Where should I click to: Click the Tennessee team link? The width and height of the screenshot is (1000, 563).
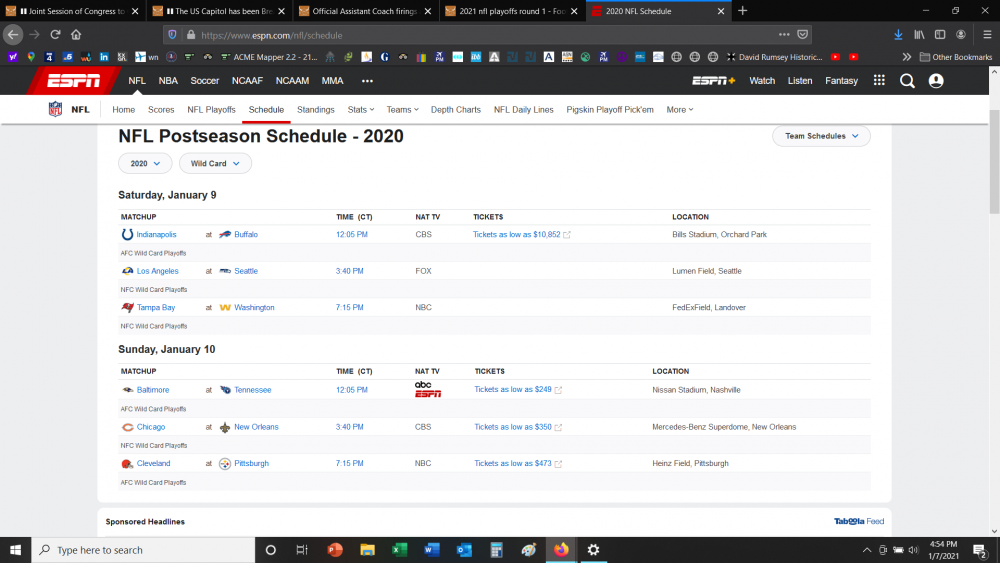(x=252, y=390)
